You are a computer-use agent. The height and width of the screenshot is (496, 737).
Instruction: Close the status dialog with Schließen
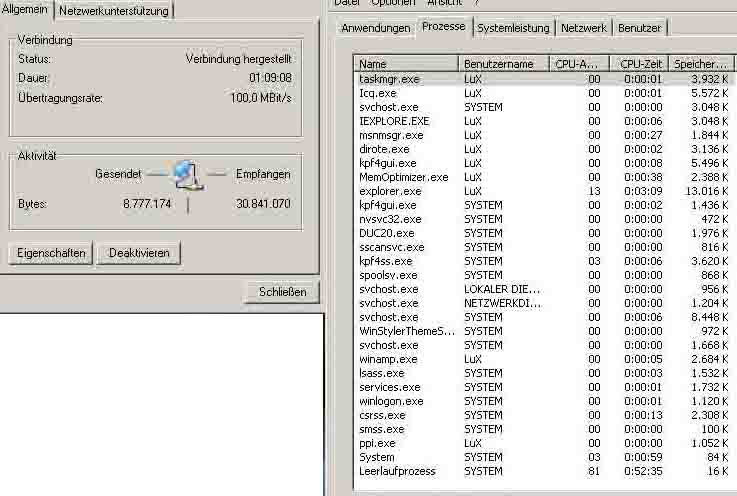pyautogui.click(x=282, y=292)
